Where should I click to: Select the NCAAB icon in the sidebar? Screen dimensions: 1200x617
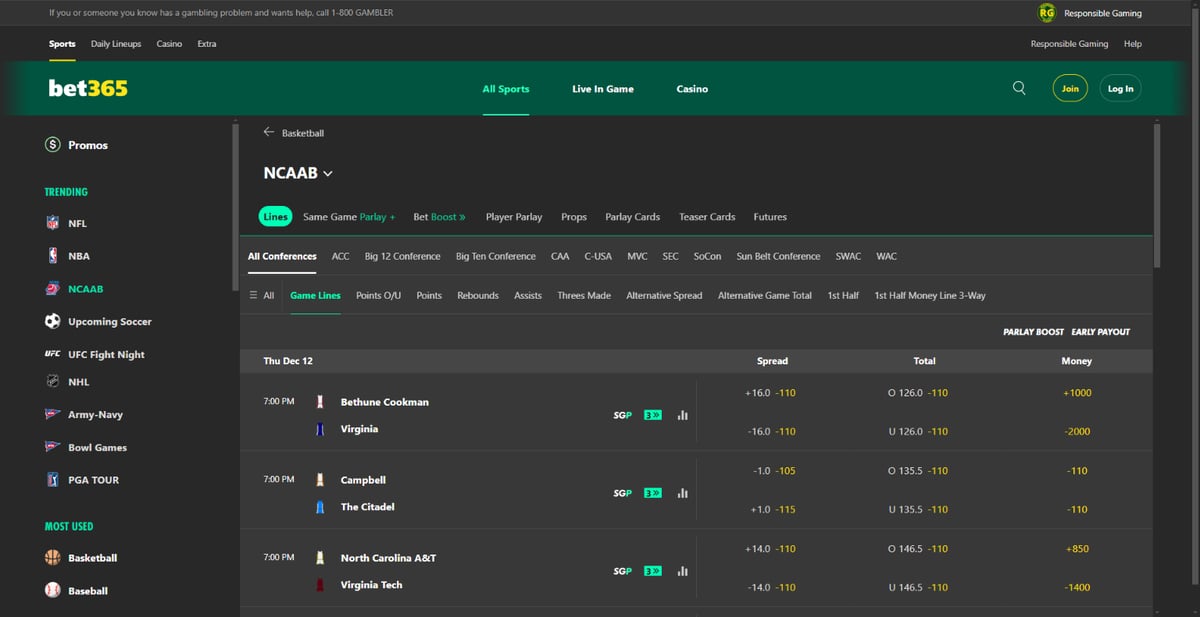(x=53, y=289)
